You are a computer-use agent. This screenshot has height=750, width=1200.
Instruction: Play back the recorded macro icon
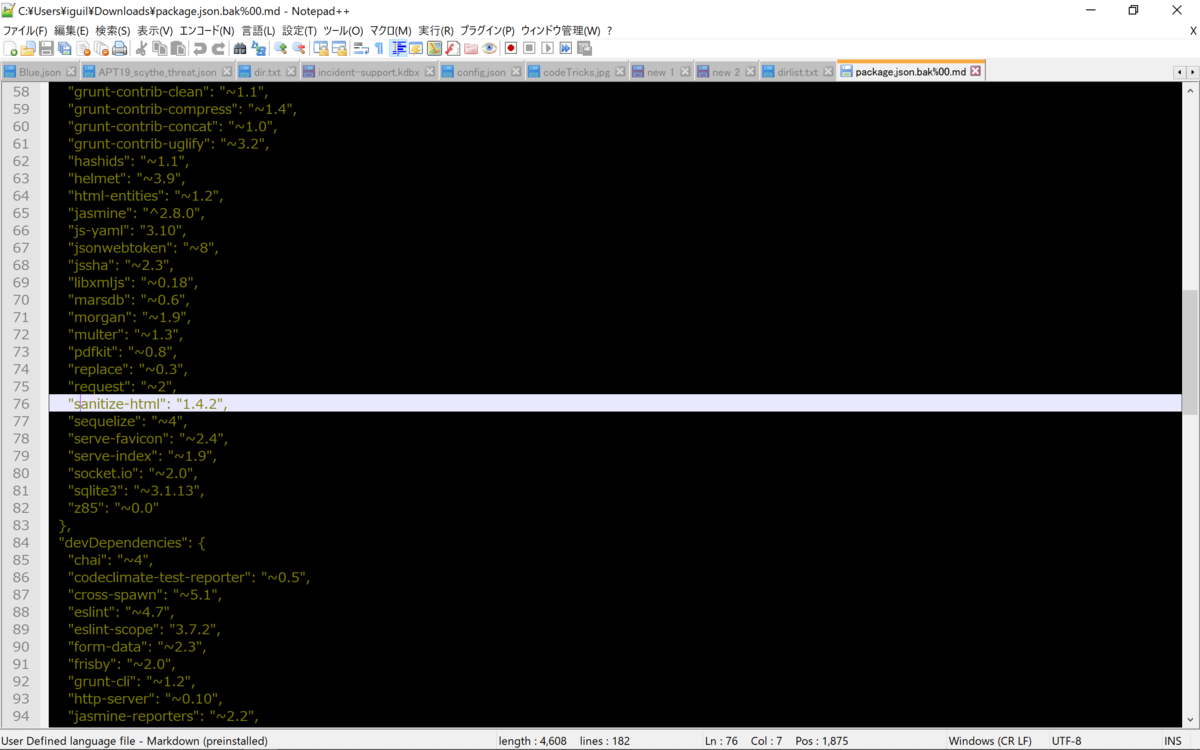pyautogui.click(x=547, y=48)
